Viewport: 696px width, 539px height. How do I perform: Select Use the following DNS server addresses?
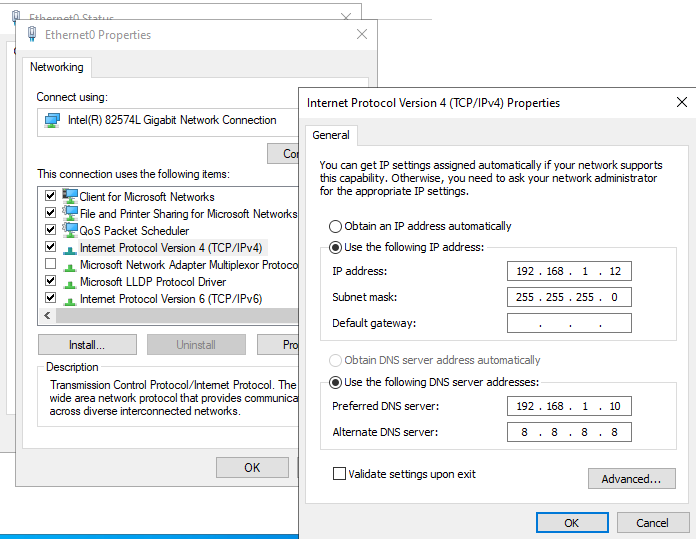coord(335,382)
